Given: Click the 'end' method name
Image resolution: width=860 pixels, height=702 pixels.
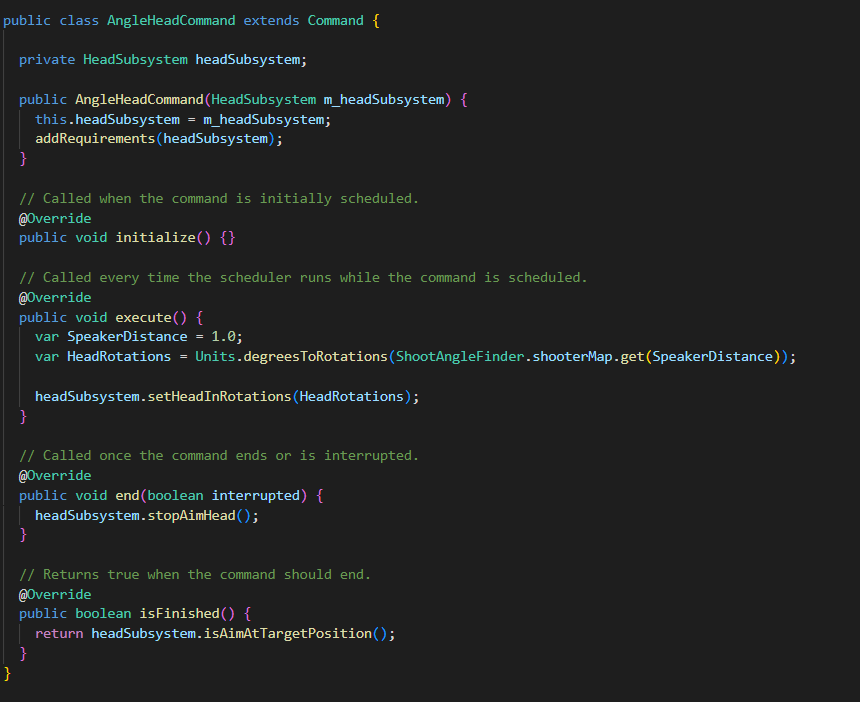Looking at the screenshot, I should click(127, 496).
